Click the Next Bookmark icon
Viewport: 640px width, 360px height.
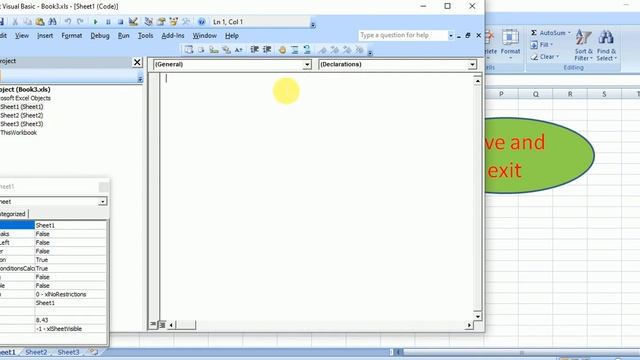tap(335, 50)
